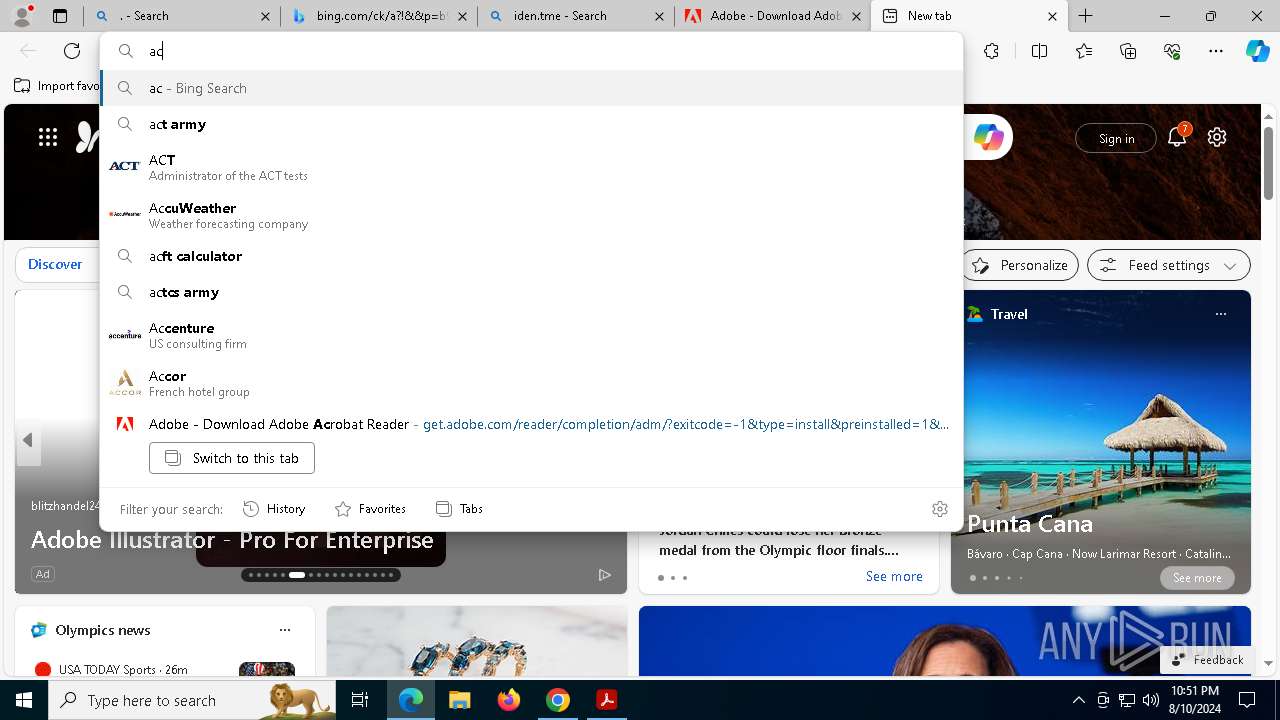The height and width of the screenshot is (720, 1280).
Task: Open the Edge profile icon
Action: (22, 15)
